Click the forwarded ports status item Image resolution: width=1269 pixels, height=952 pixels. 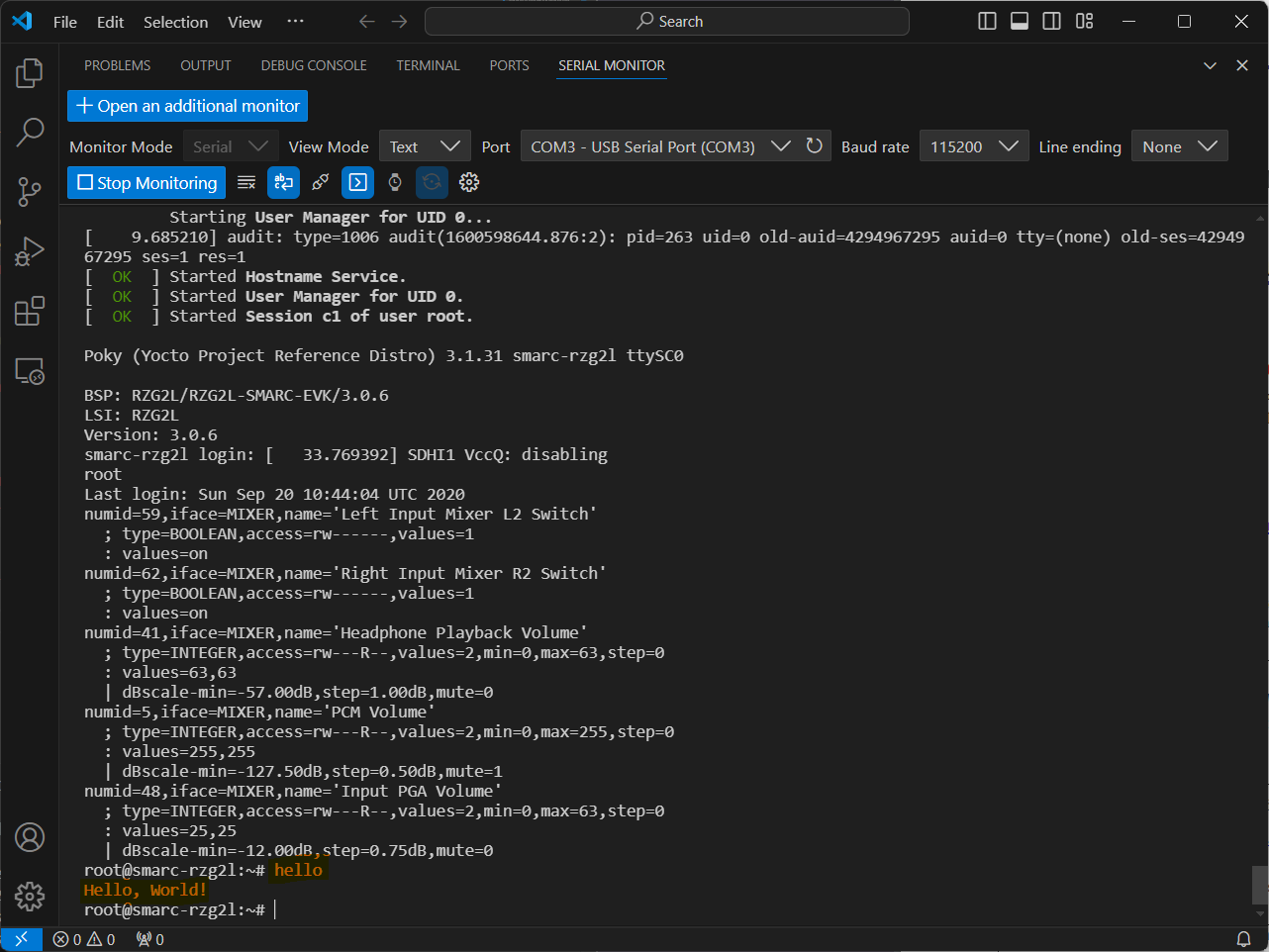(x=150, y=939)
